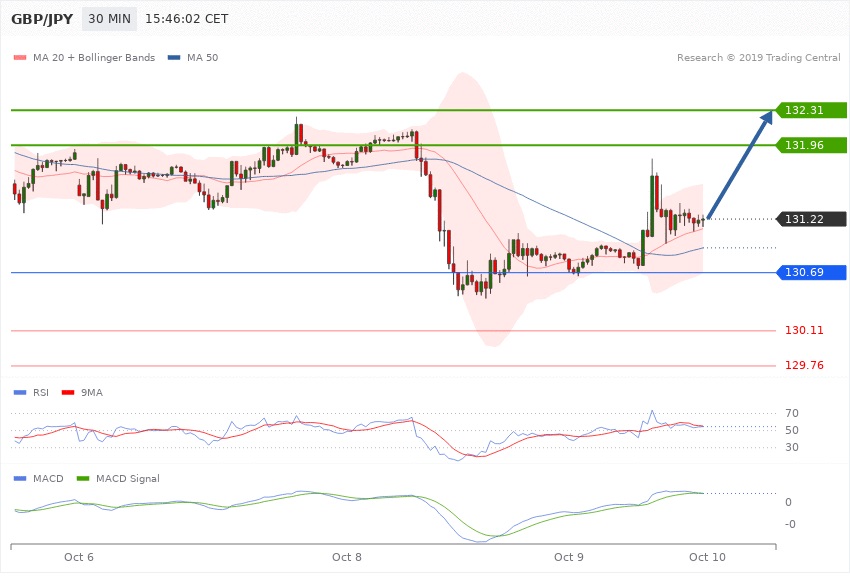
Task: Open the 30 MIN timeframe selector
Action: (x=109, y=19)
